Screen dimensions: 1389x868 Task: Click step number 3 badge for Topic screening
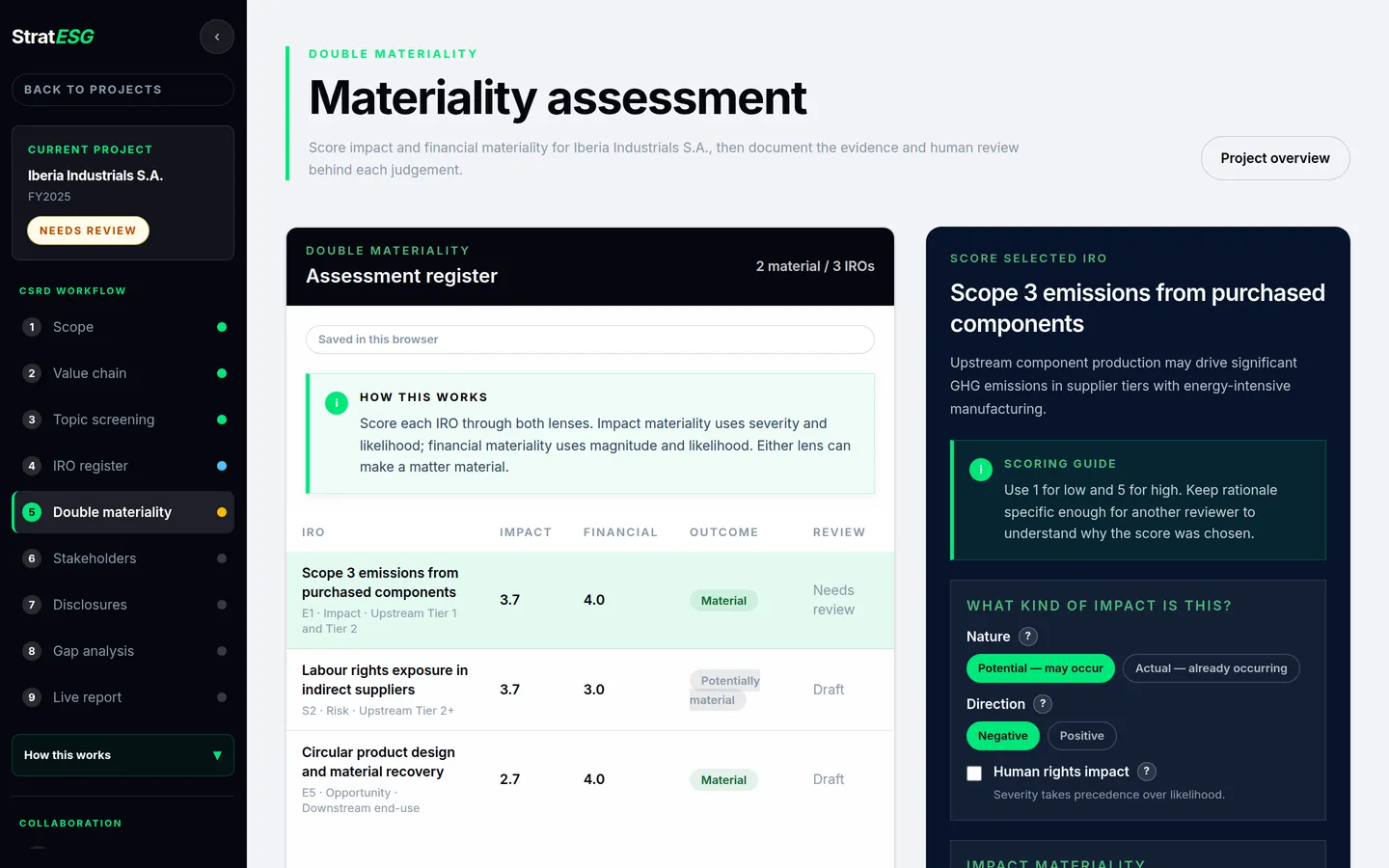(32, 420)
